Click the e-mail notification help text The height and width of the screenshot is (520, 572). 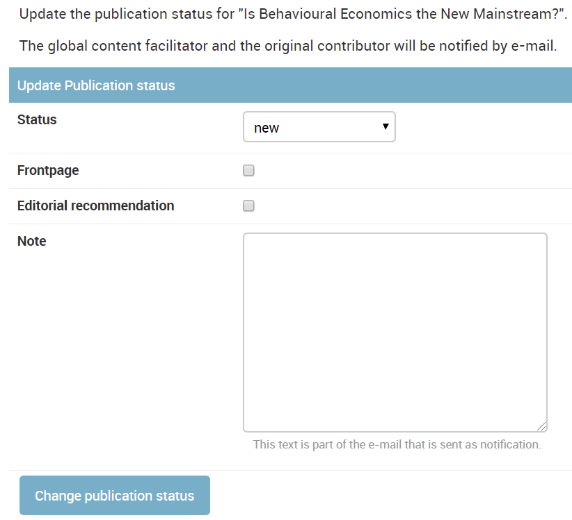pos(397,444)
